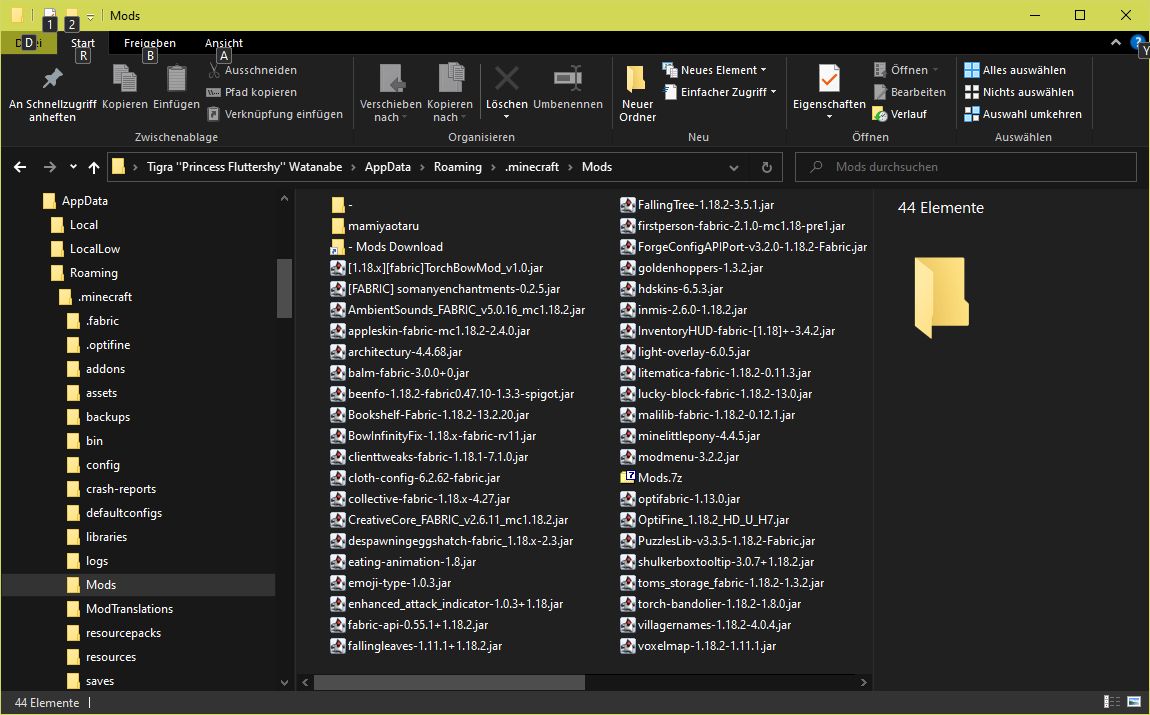Click the Tigra Watanabe breadcrumb
The width and height of the screenshot is (1150, 715).
244,167
